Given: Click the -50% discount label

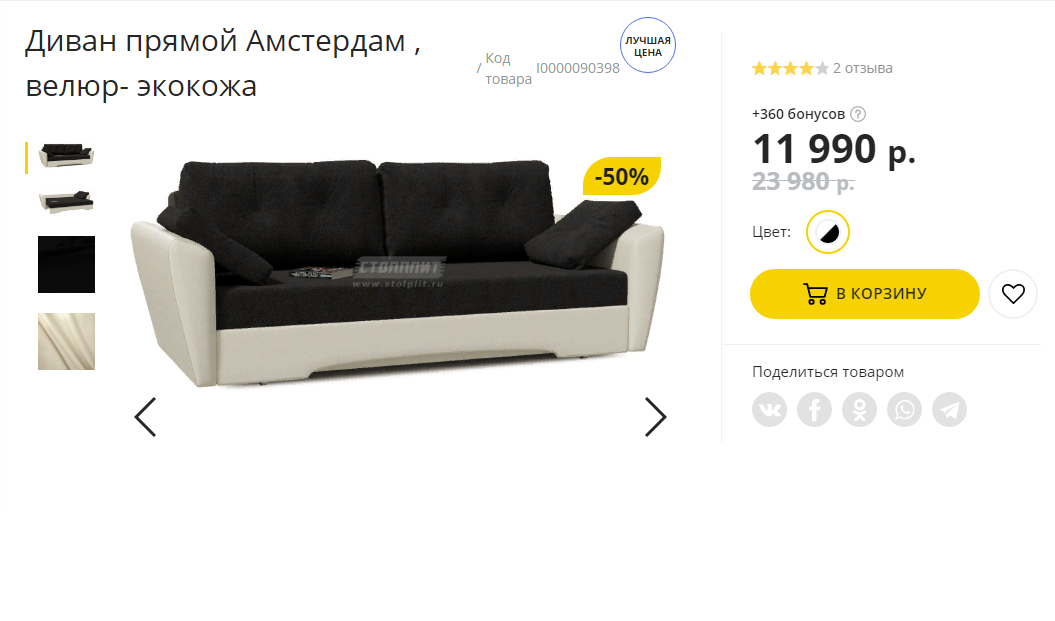Looking at the screenshot, I should click(x=622, y=176).
